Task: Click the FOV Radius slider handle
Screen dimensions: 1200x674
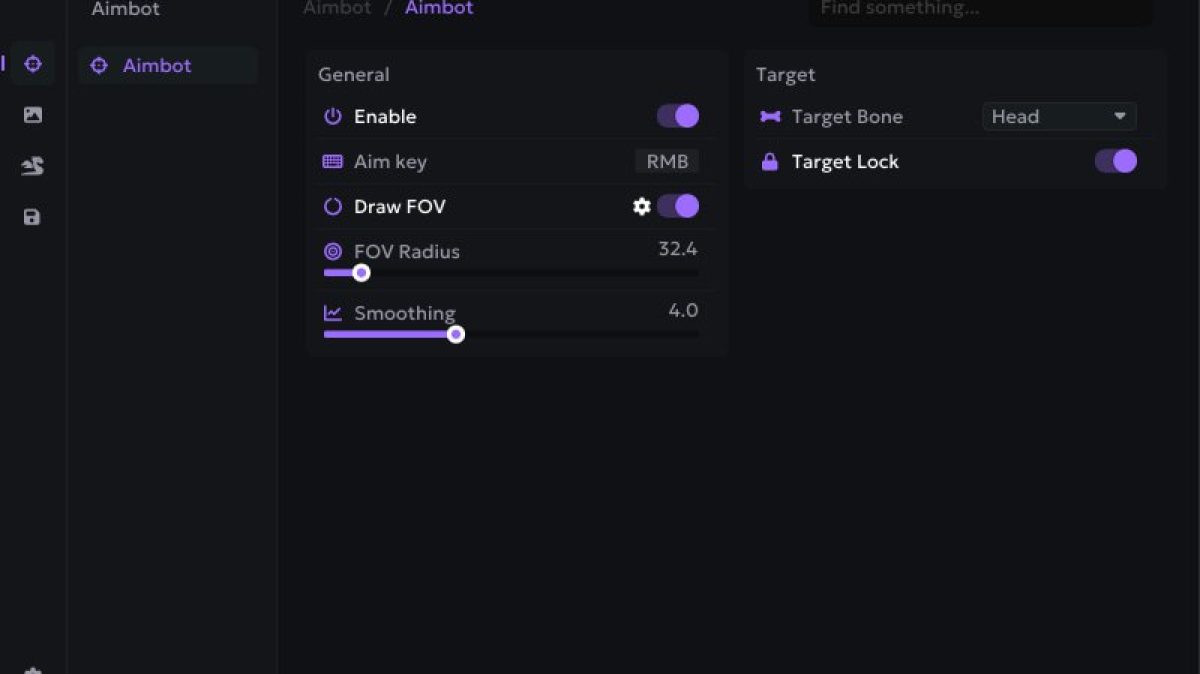Action: 362,273
